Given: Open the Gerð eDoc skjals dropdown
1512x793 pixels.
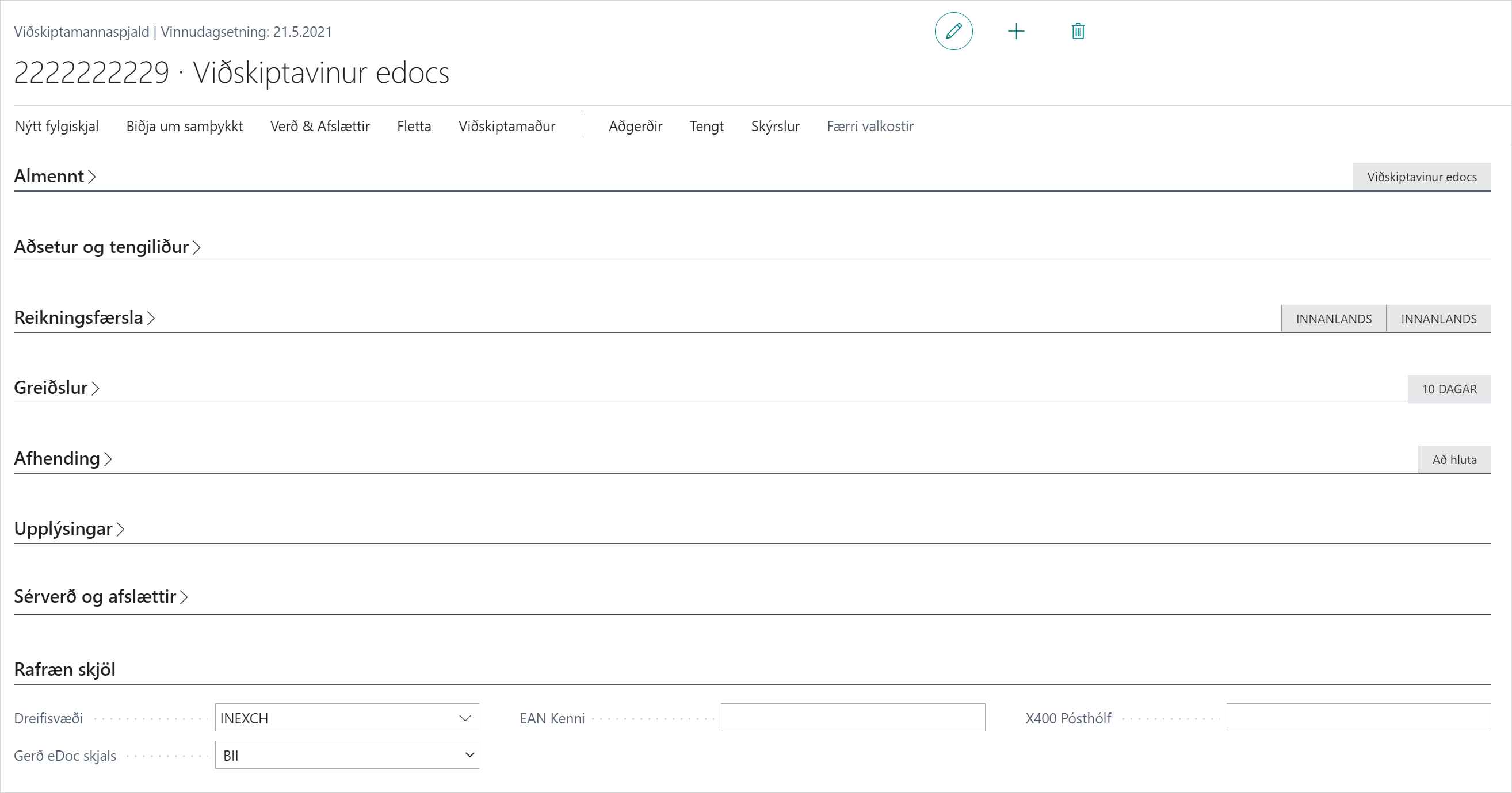Looking at the screenshot, I should [347, 755].
